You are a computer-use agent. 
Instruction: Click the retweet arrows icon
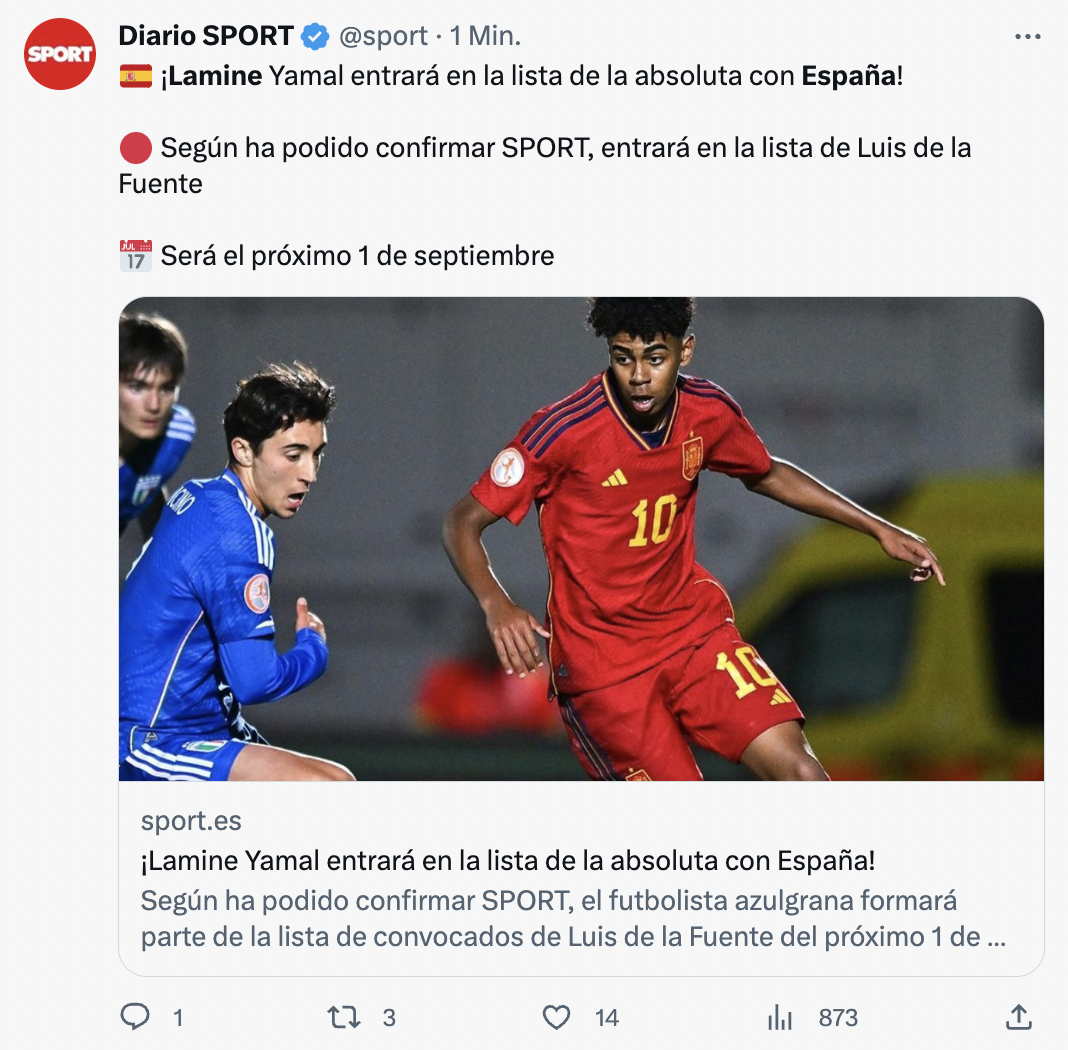[344, 1017]
